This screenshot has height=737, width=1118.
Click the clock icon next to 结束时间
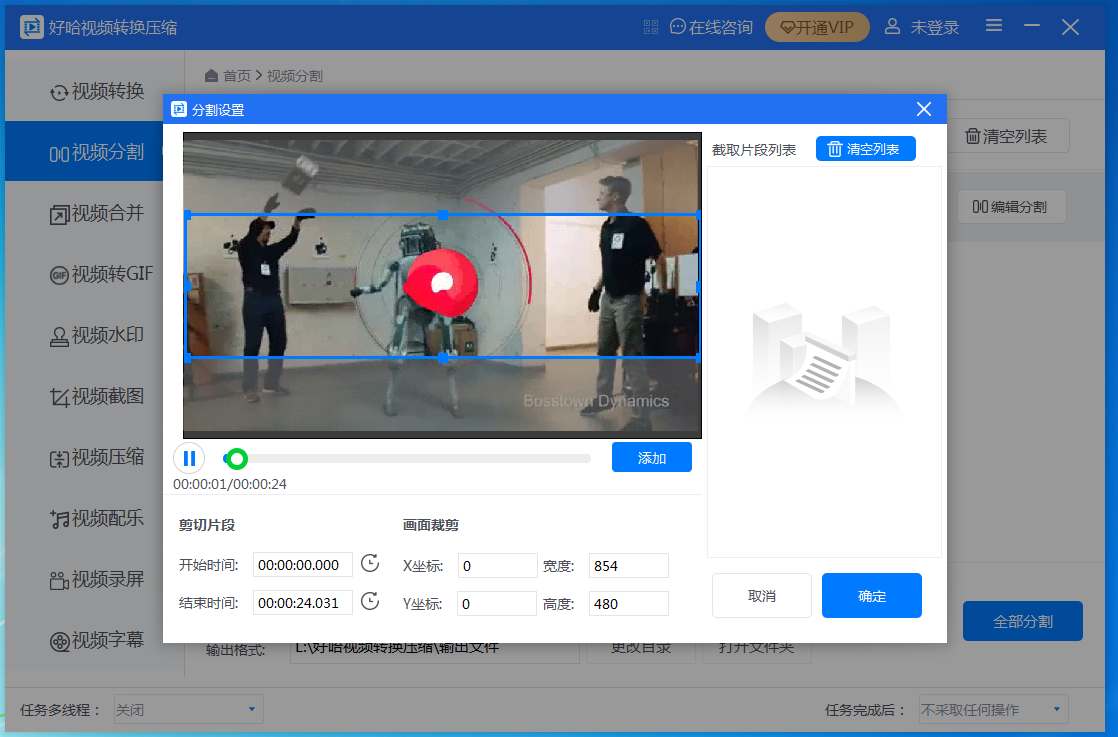(369, 602)
